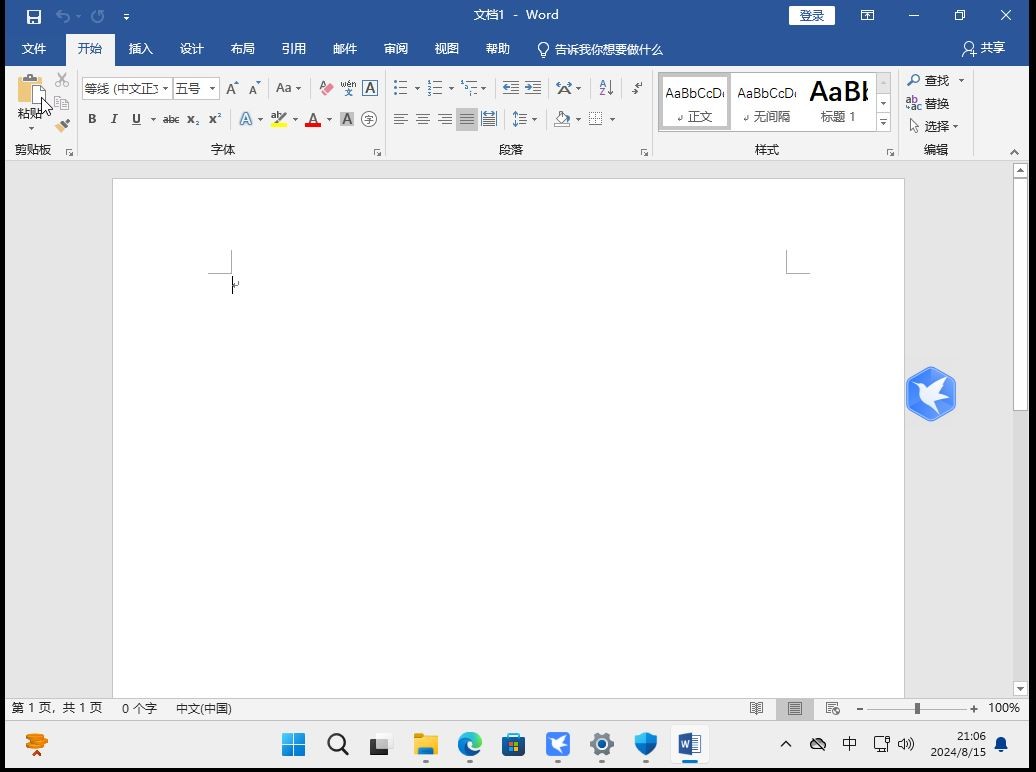Screen dimensions: 1036x772
Task: Open the 插入 (Insert) tab
Action: click(141, 49)
